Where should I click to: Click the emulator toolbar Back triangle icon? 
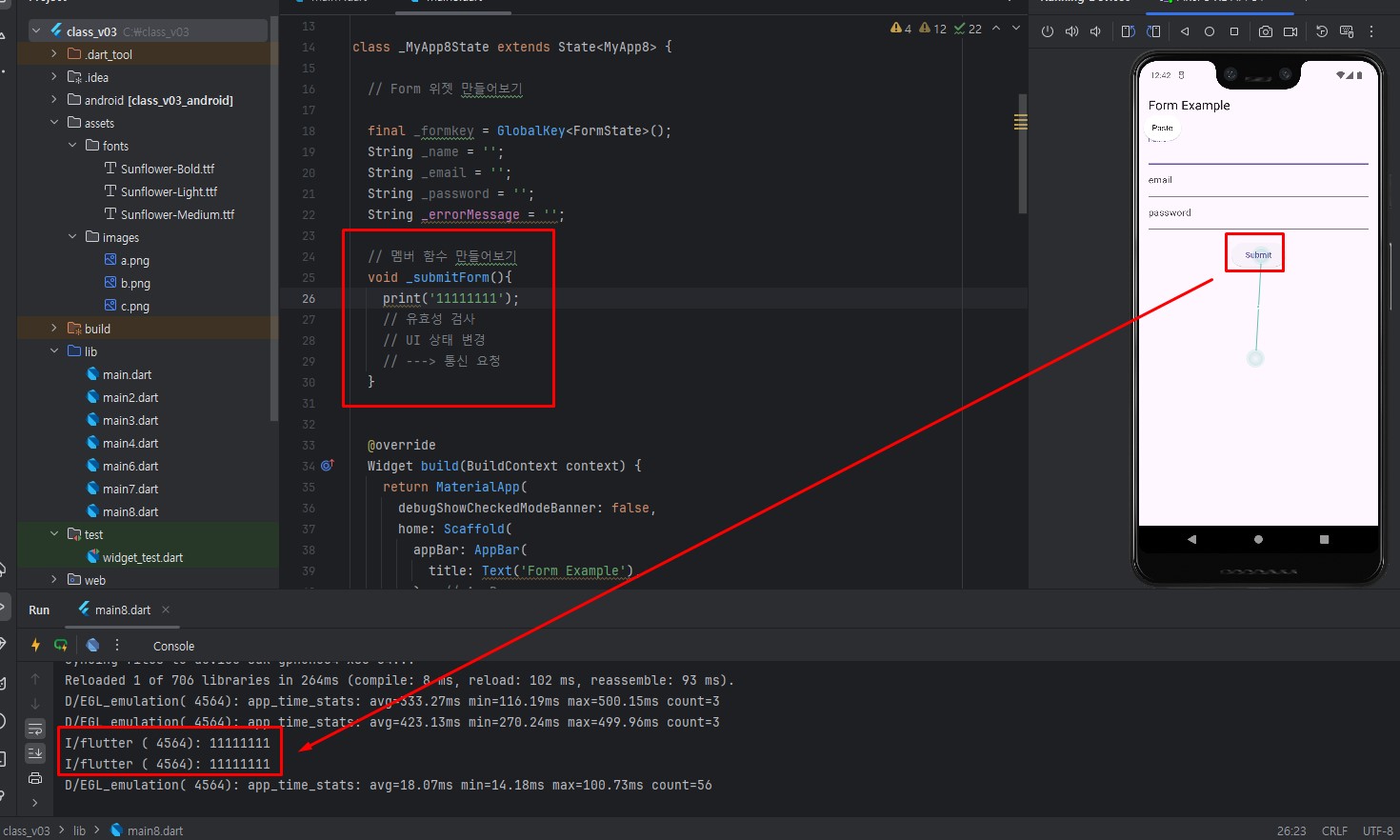1185,31
